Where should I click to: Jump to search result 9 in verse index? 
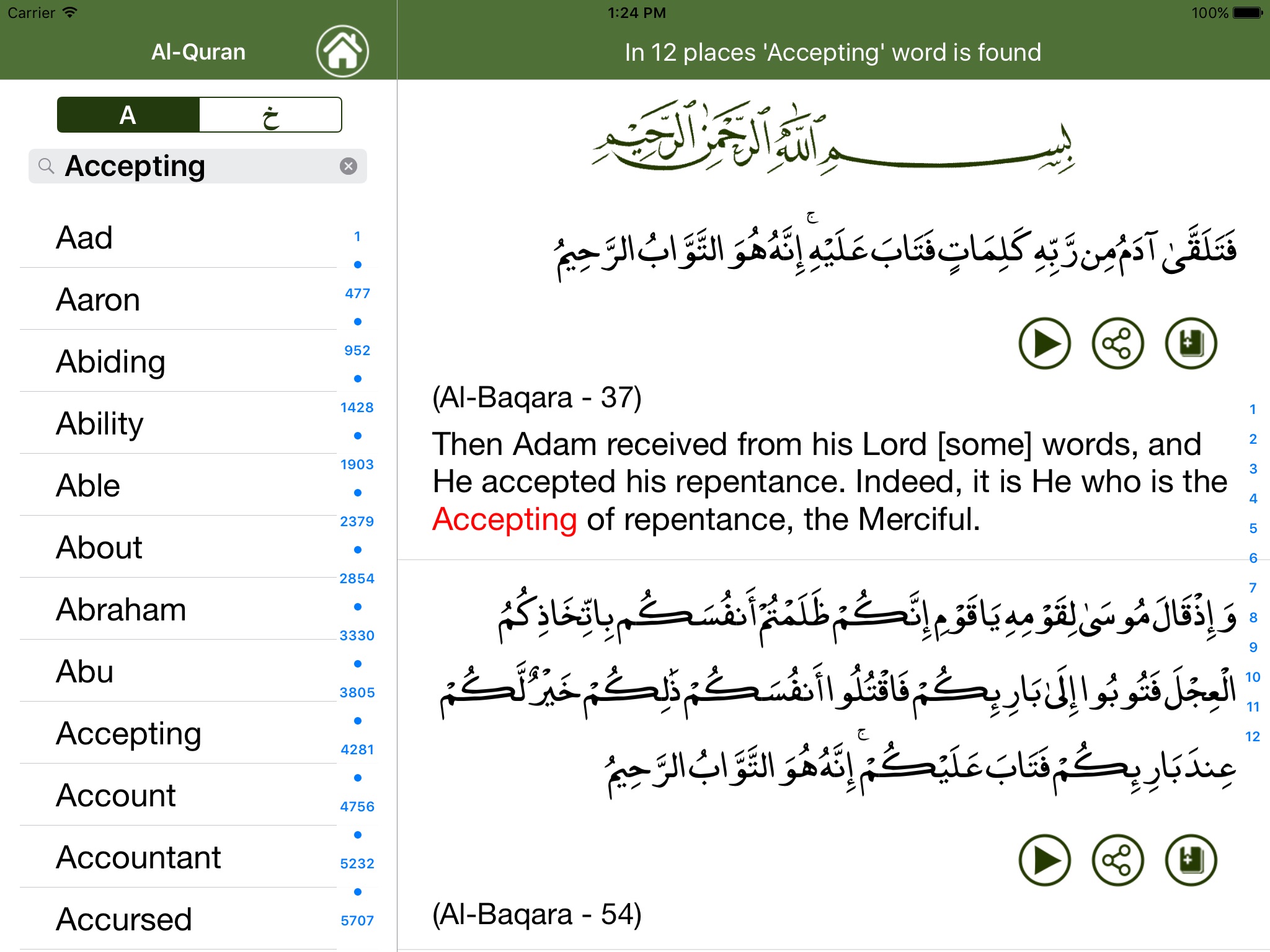point(1253,648)
